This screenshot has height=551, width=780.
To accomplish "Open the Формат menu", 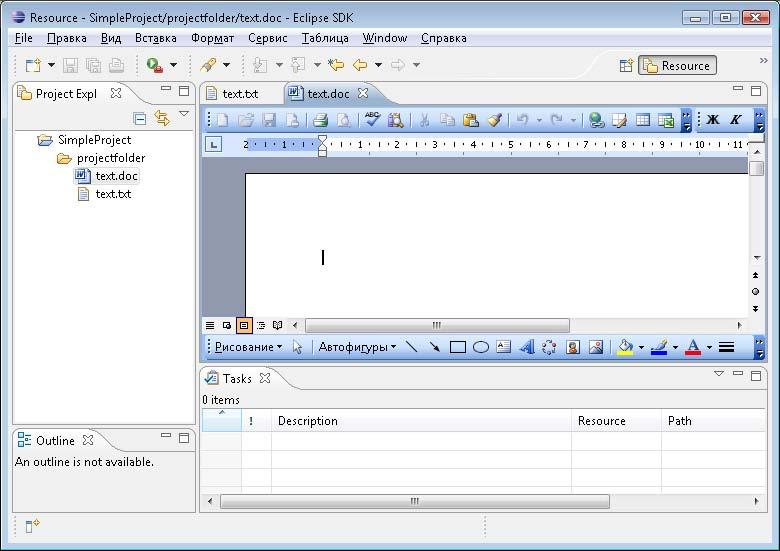I will click(x=212, y=38).
